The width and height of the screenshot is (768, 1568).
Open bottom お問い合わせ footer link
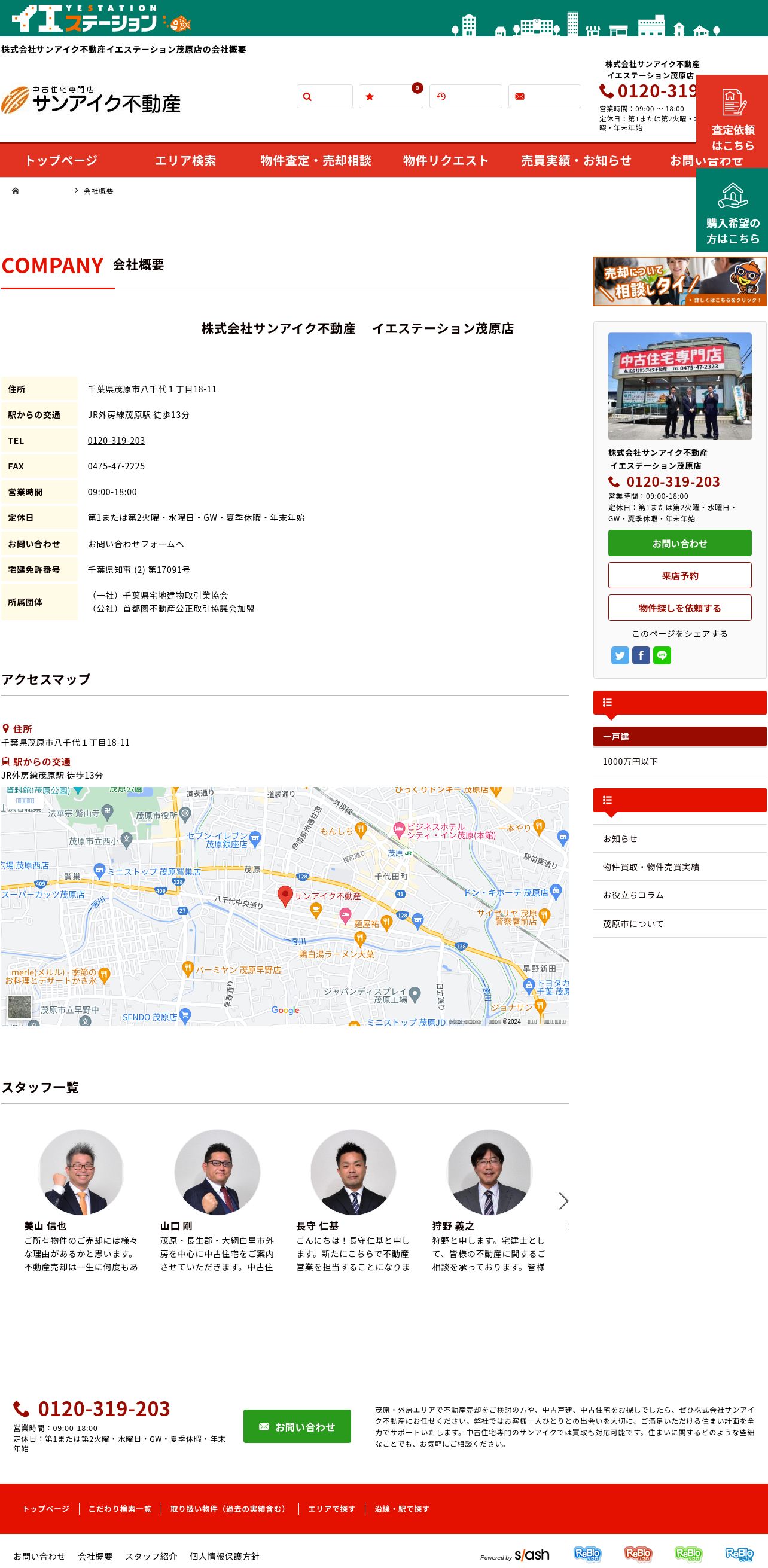pyautogui.click(x=39, y=1556)
